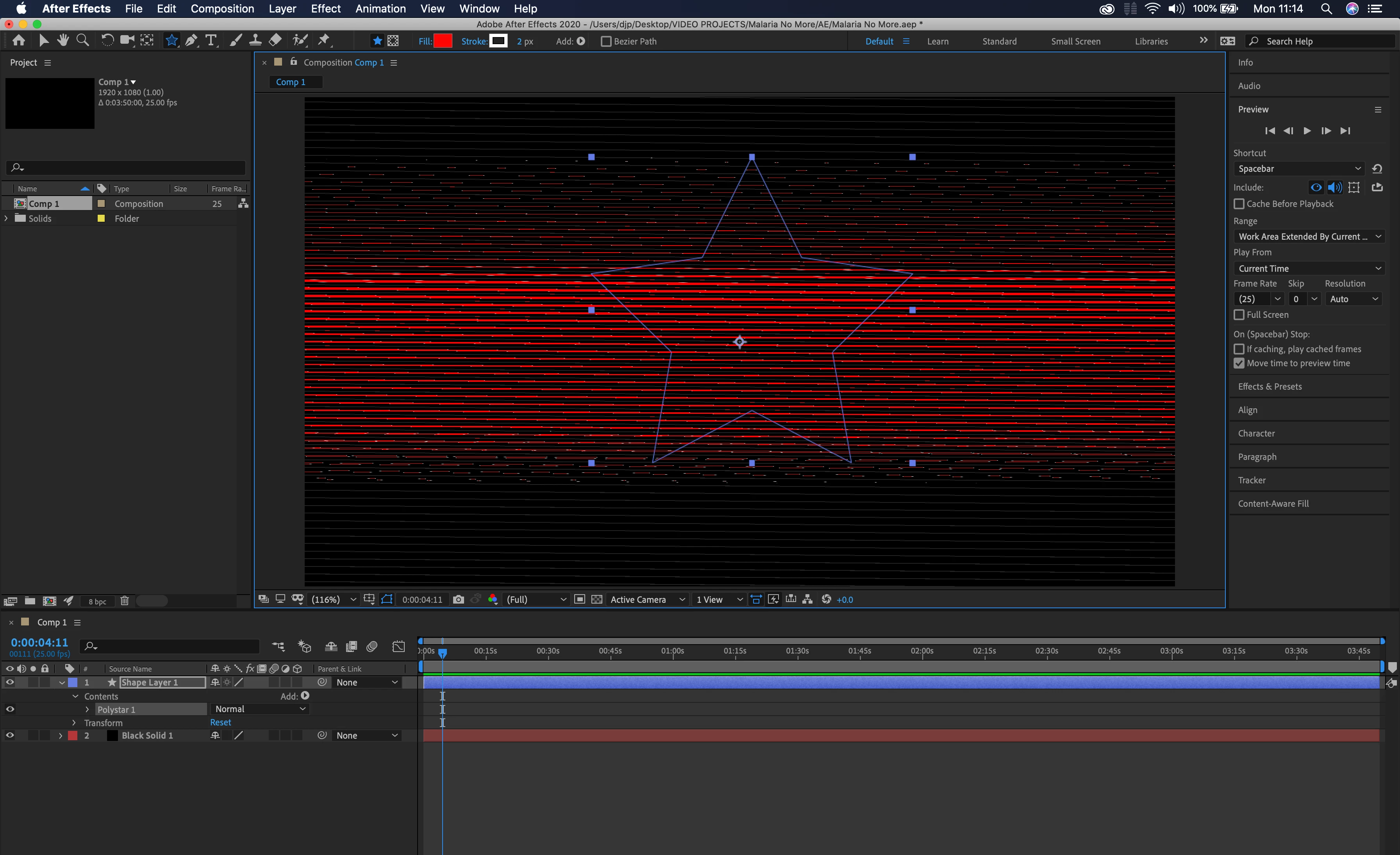Click Reset link next to Transform
This screenshot has height=855, width=1400.
(220, 723)
